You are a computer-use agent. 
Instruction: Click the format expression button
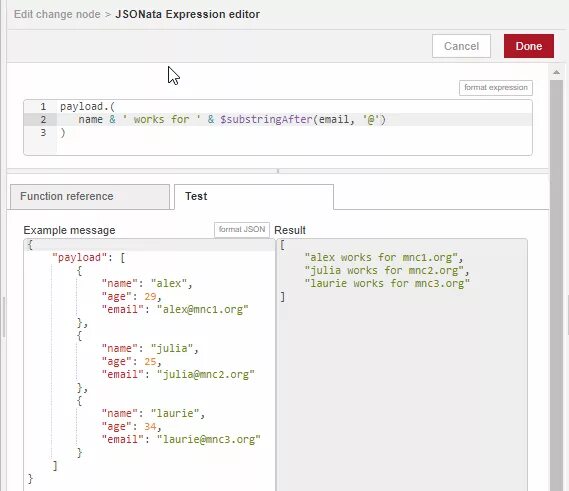pos(496,88)
